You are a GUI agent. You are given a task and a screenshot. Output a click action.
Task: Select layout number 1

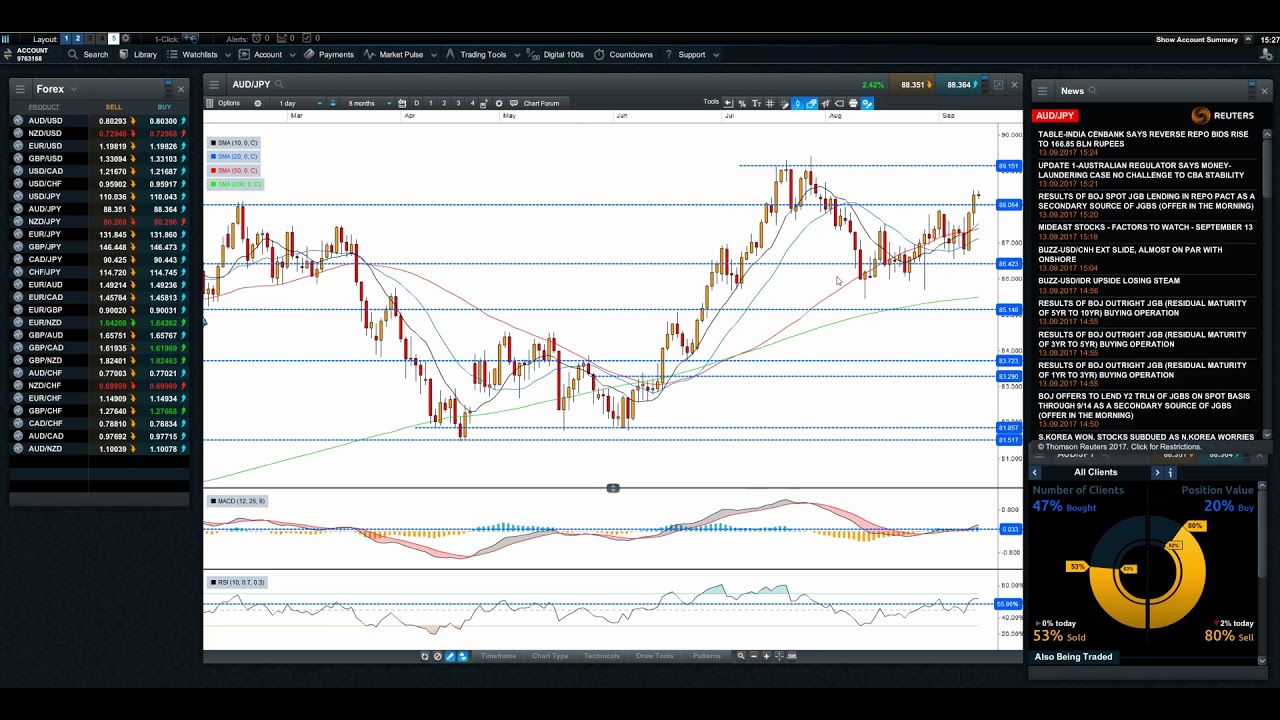[x=66, y=39]
